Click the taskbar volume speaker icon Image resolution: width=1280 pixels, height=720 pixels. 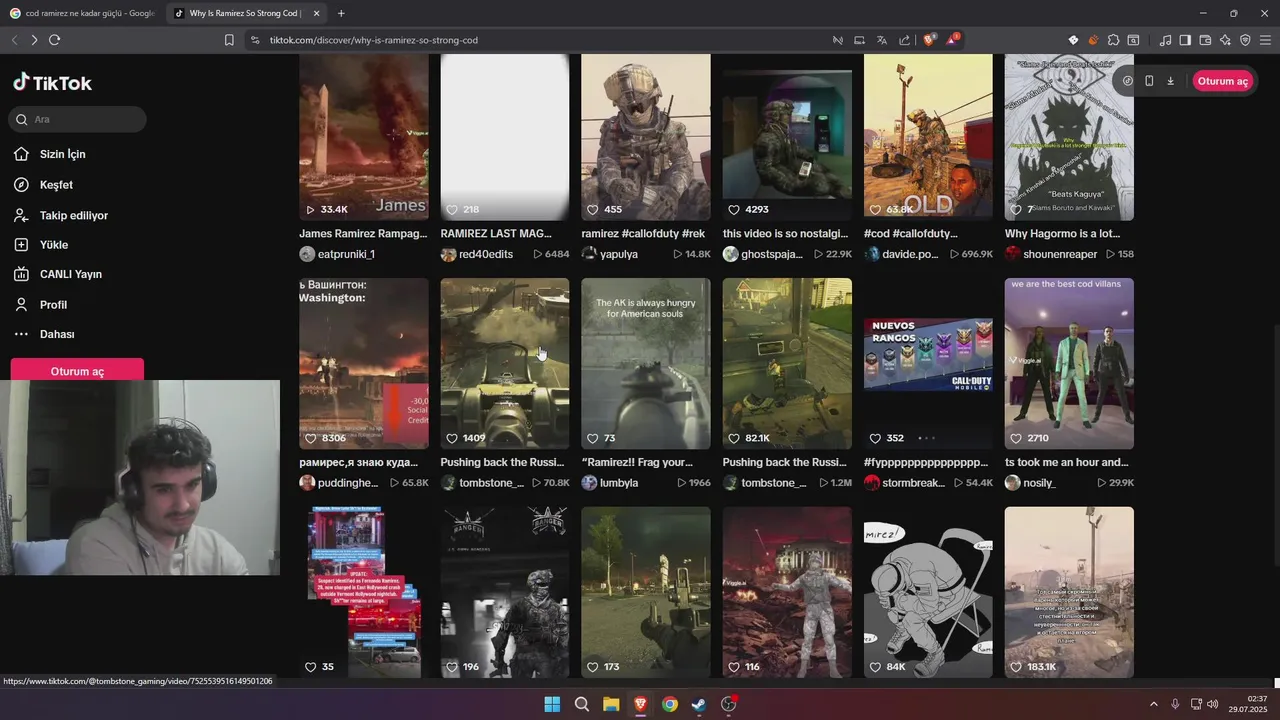click(x=1213, y=704)
